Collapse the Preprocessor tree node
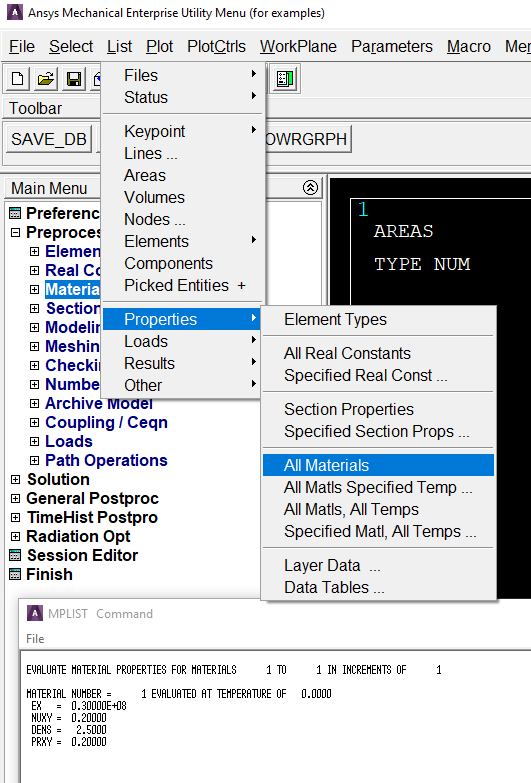Image resolution: width=531 pixels, height=783 pixels. [15, 232]
